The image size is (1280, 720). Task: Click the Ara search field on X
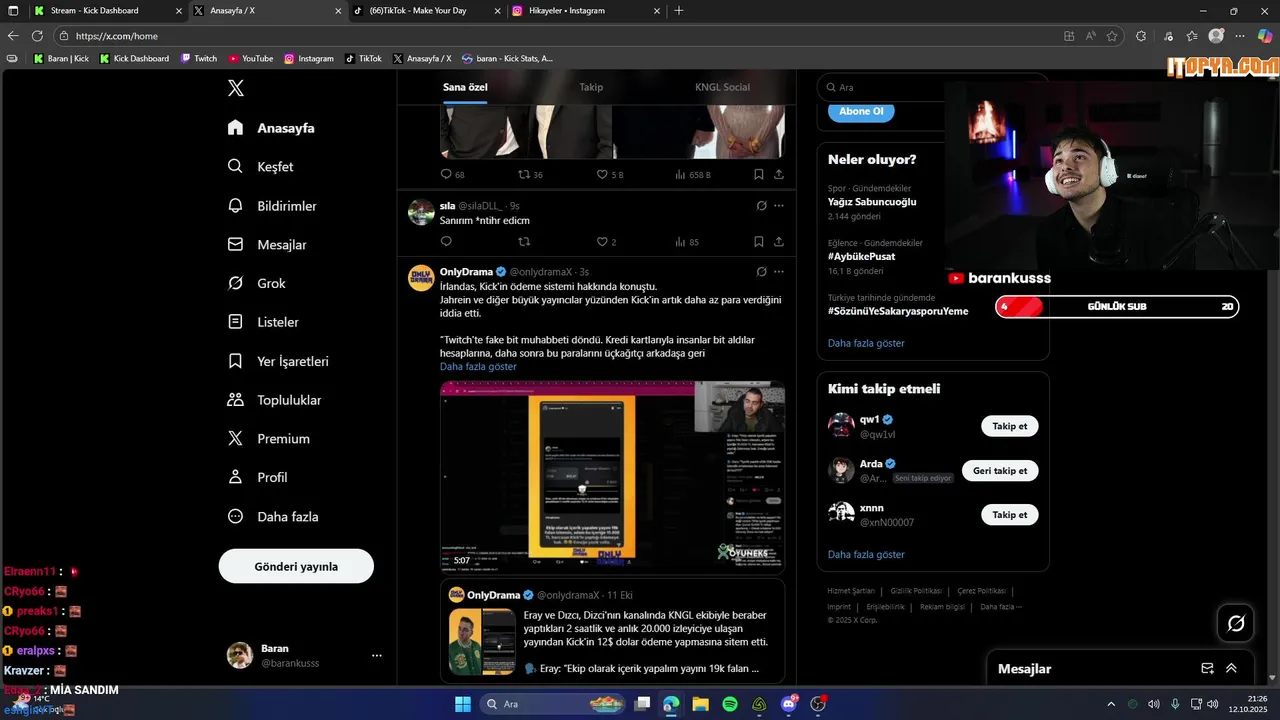(932, 87)
